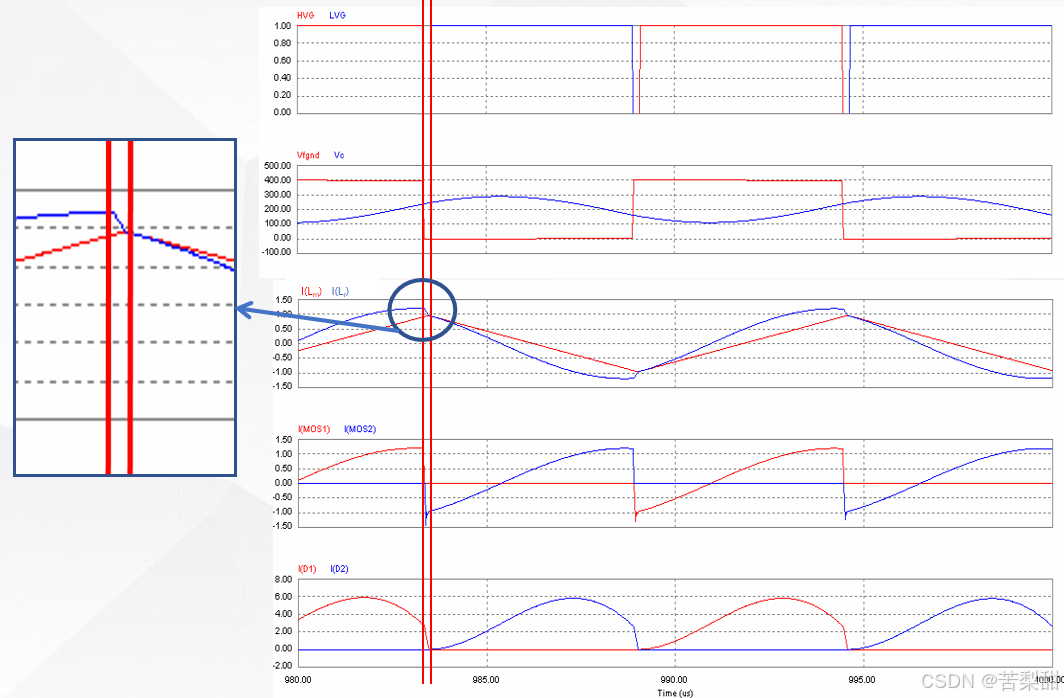The image size is (1064, 698).
Task: Click the 2.00 value on I(D1) axis
Action: (x=284, y=632)
